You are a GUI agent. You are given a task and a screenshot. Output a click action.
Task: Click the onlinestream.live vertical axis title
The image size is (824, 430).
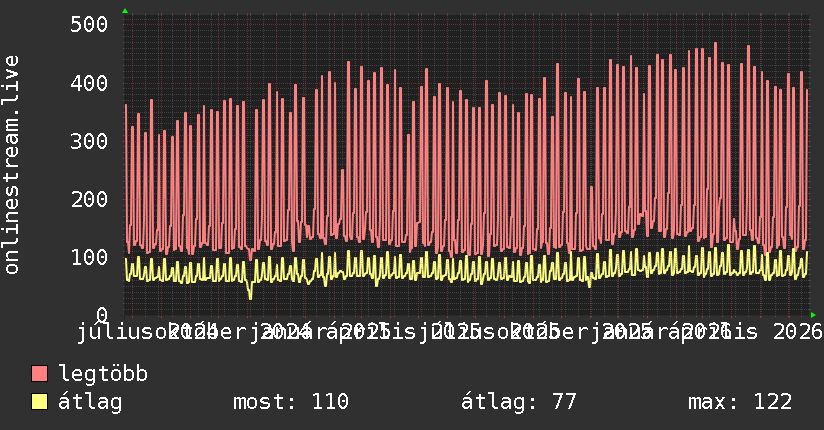(12, 165)
